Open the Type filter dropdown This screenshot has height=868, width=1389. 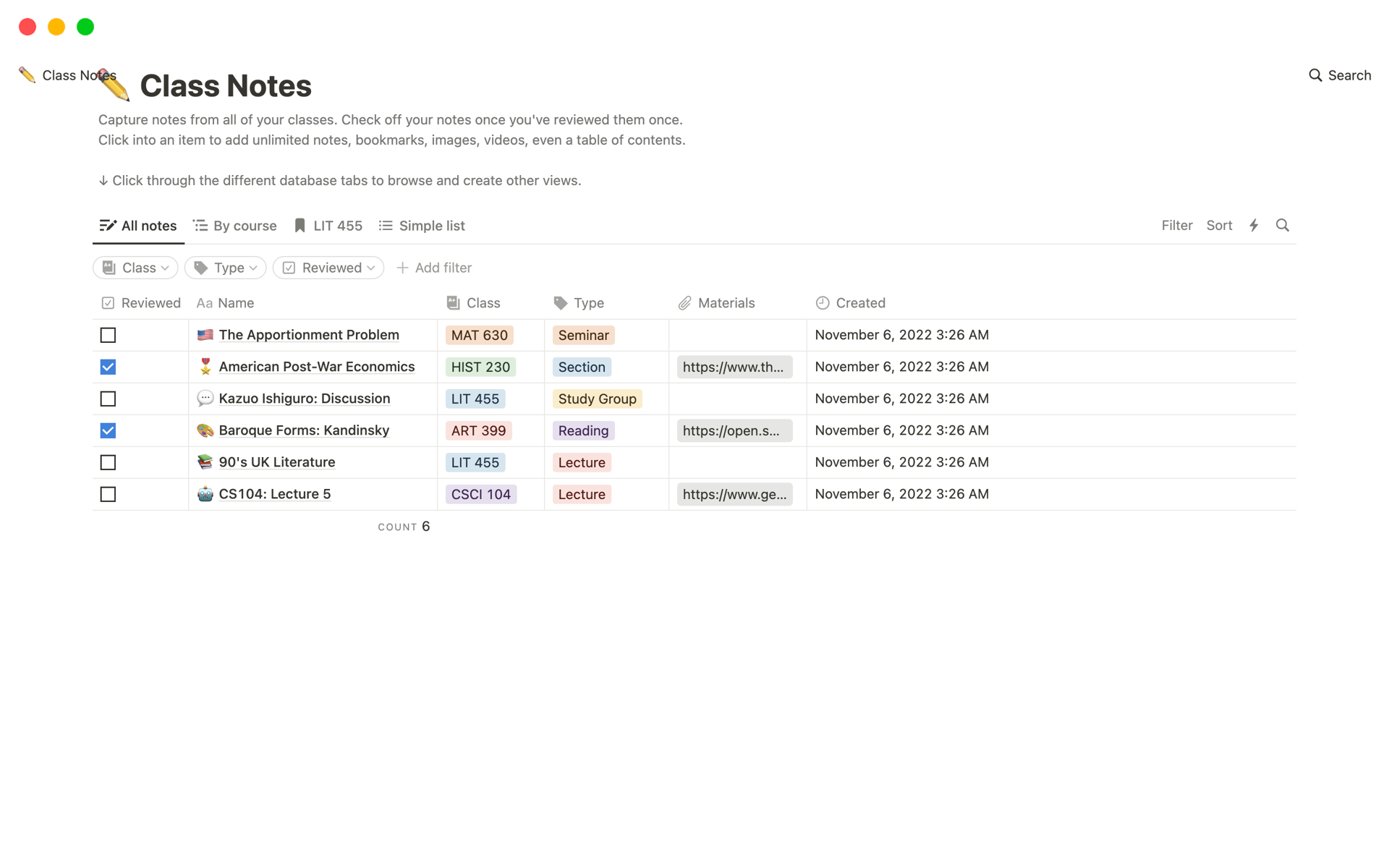click(x=226, y=268)
